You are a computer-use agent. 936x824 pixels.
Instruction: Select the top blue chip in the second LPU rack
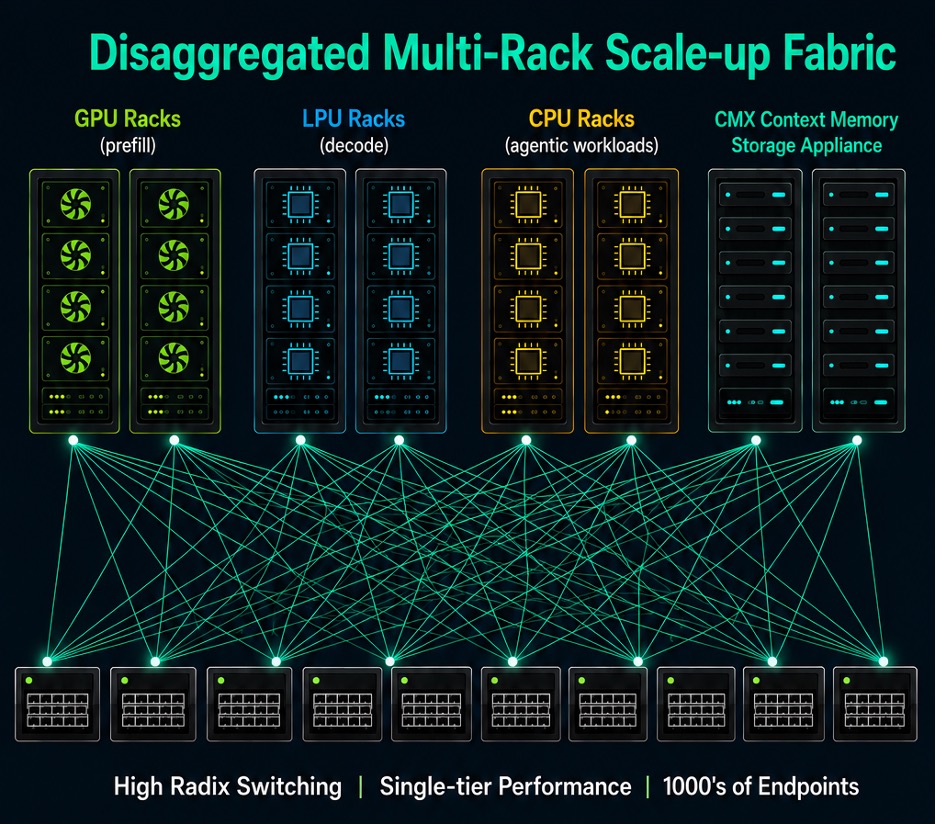click(x=401, y=205)
